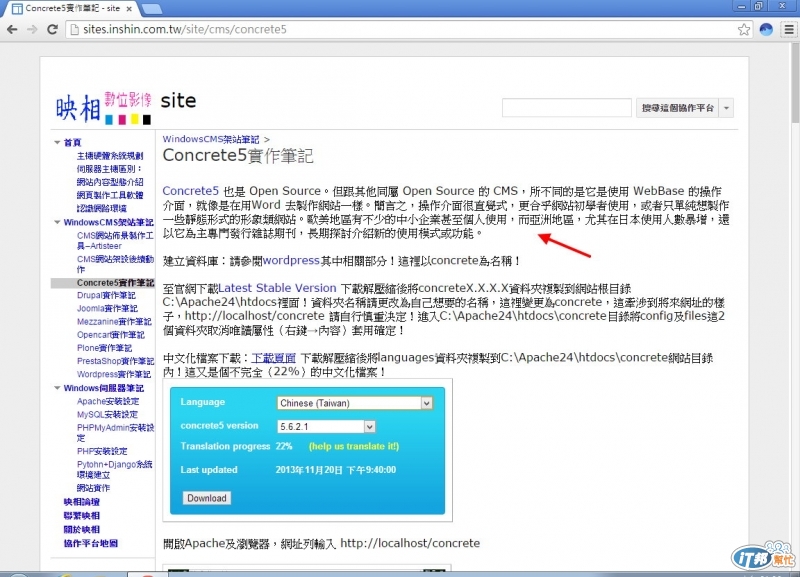Open Joomla實作筆記 in sidebar

(x=107, y=308)
